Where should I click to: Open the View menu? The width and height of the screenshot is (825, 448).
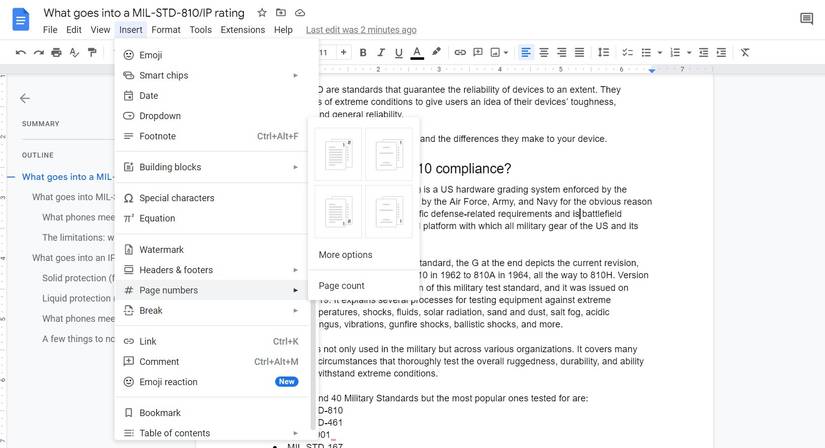[x=100, y=30]
